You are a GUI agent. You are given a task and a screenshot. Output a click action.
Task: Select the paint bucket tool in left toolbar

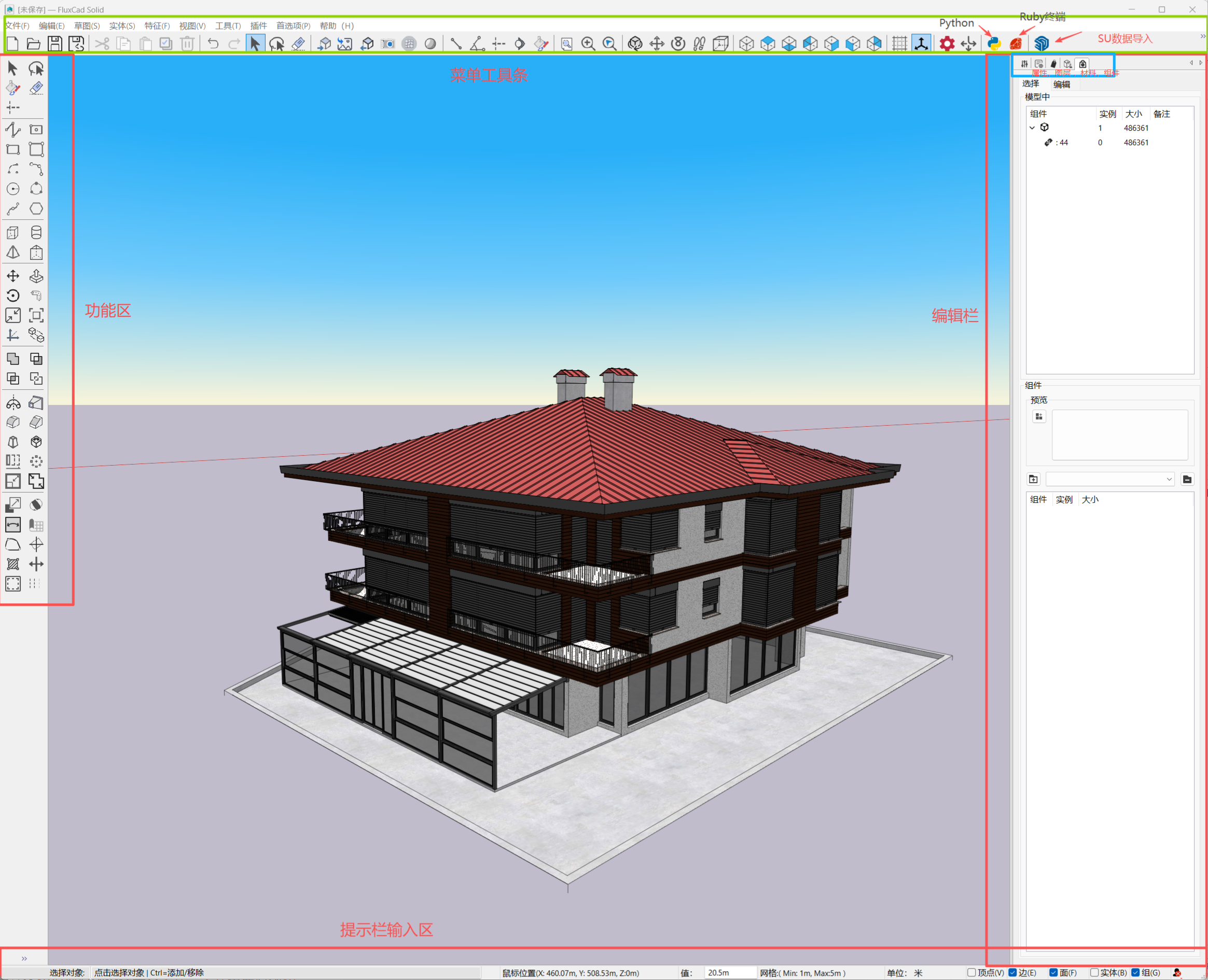tap(12, 88)
